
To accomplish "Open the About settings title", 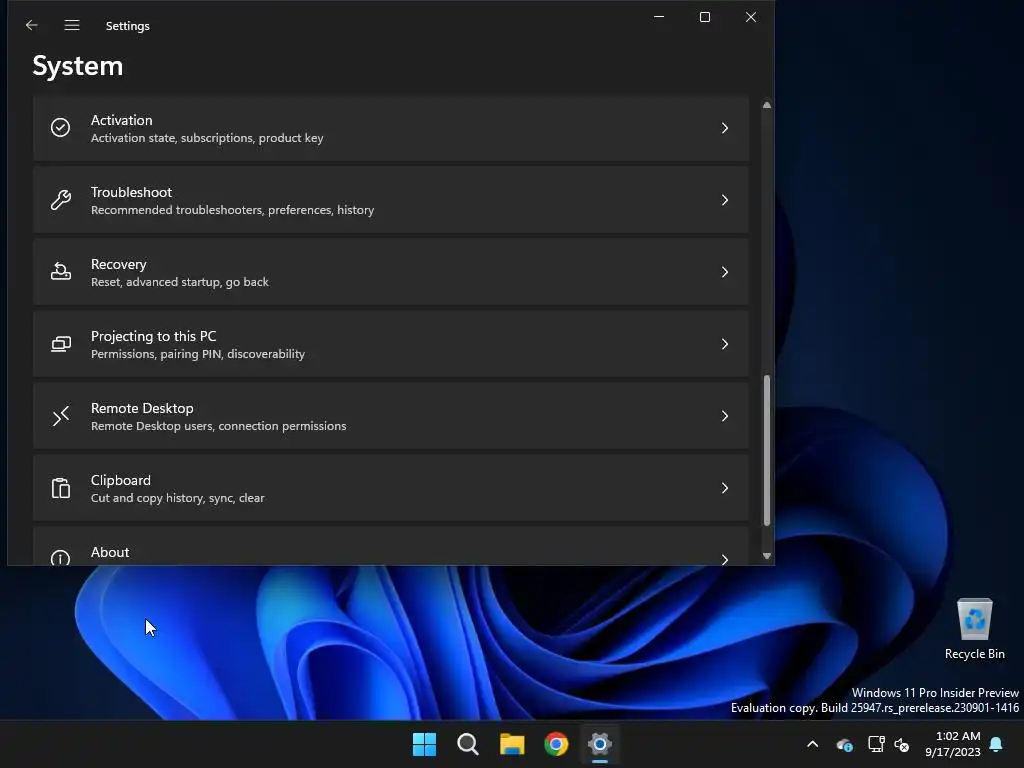I will tap(110, 552).
